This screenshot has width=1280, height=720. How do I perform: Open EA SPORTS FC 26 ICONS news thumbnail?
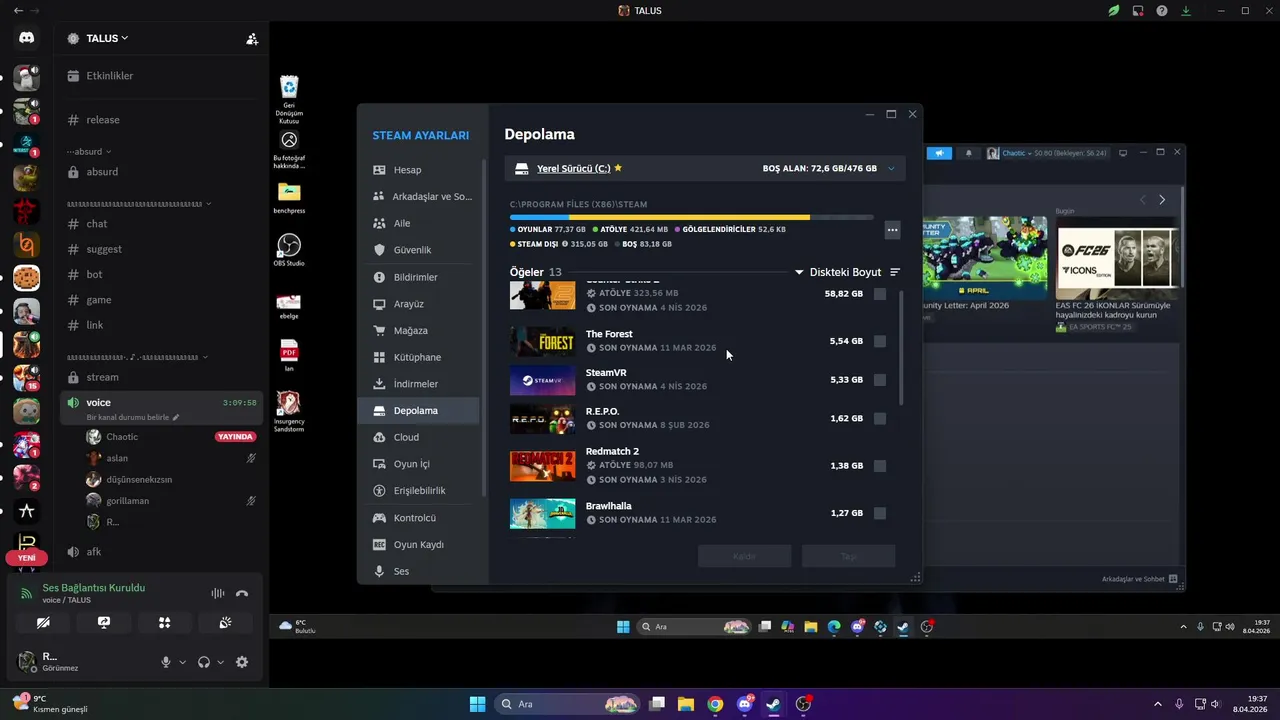click(x=1117, y=257)
